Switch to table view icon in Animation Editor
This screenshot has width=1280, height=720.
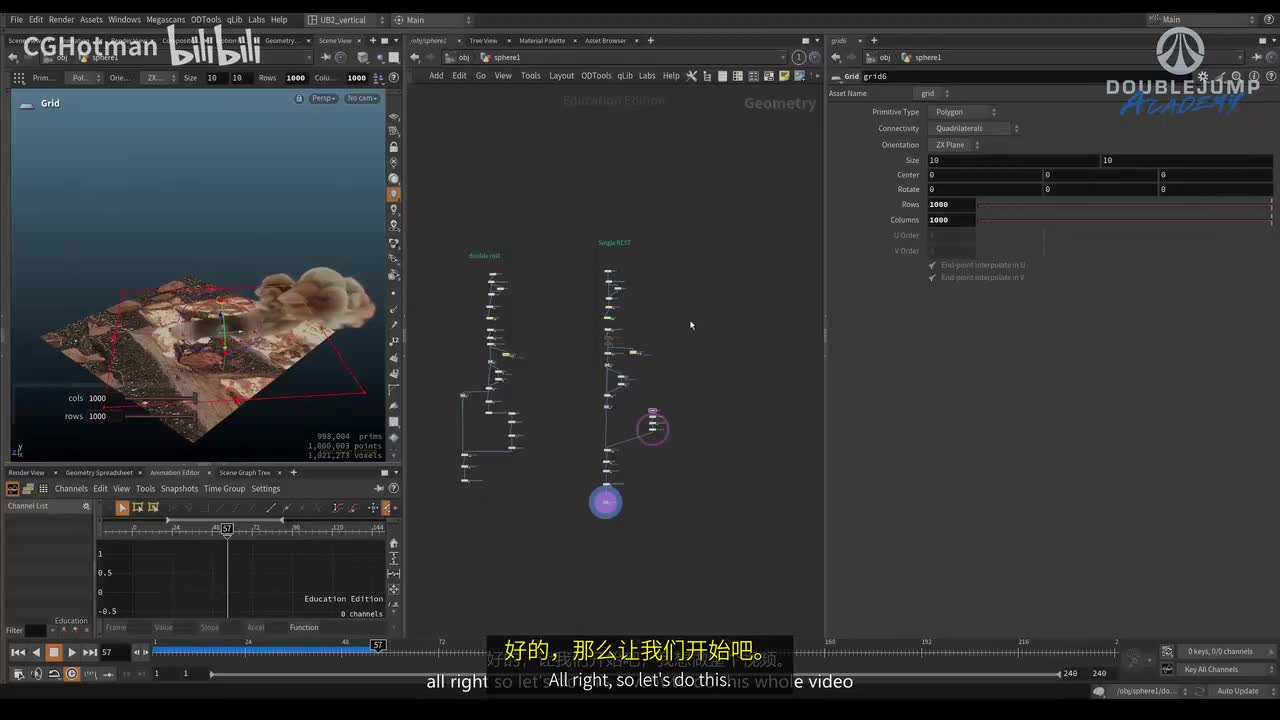(44, 489)
